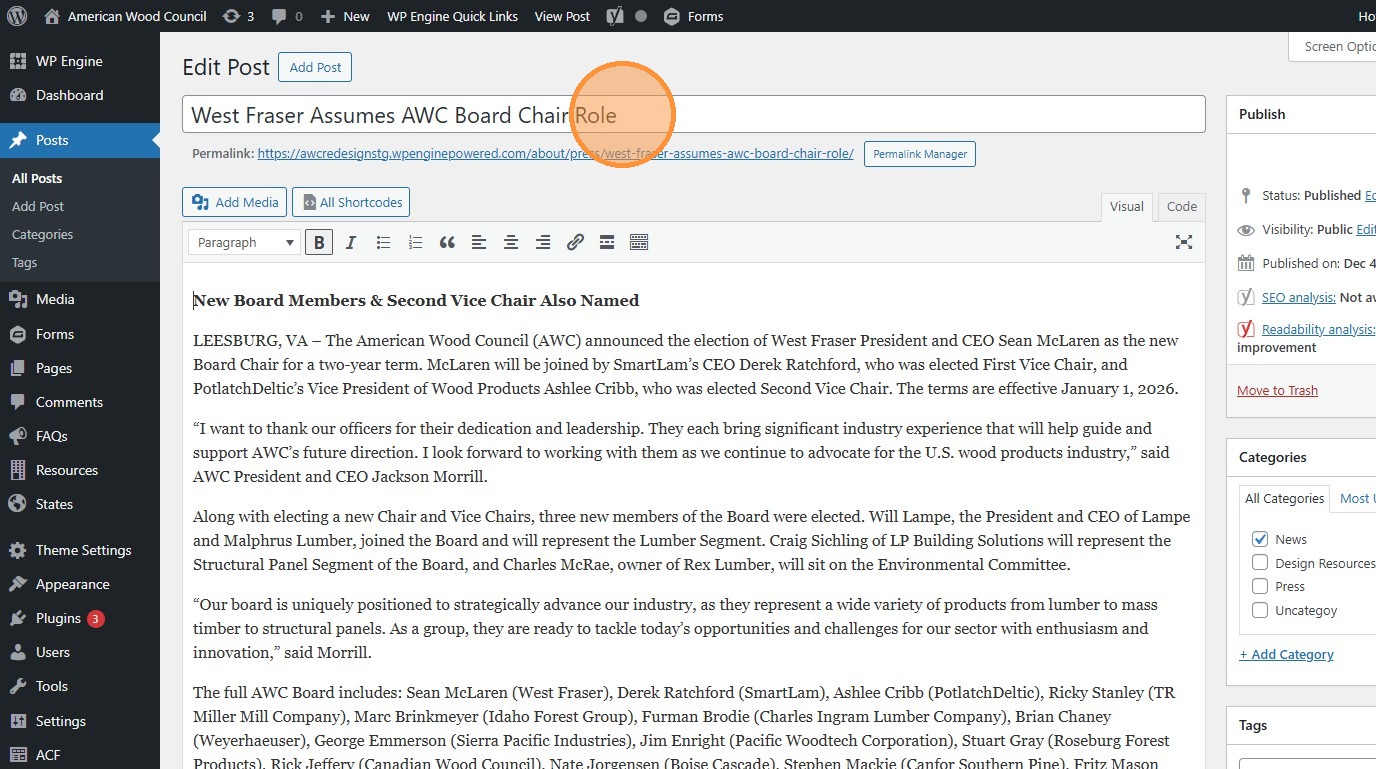The height and width of the screenshot is (769, 1376).
Task: Click View Post in admin bar
Action: pos(562,16)
